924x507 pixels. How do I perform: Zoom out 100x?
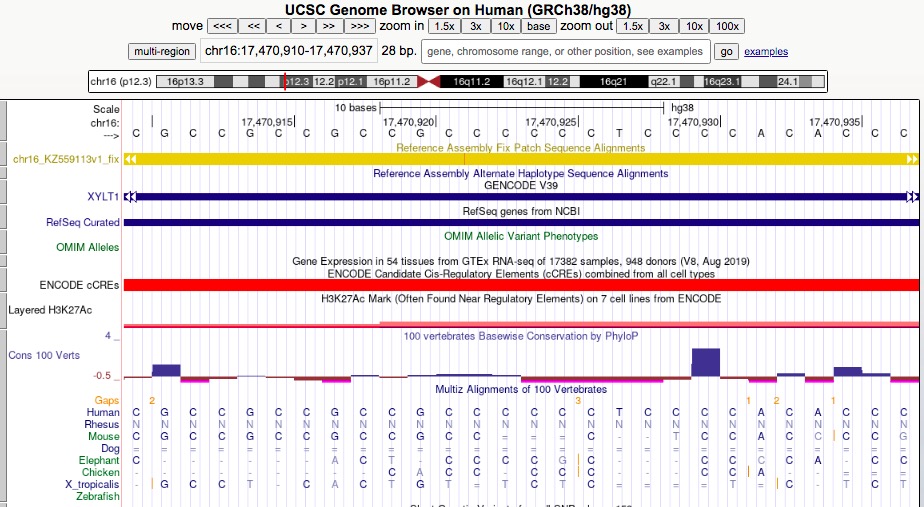click(x=728, y=26)
